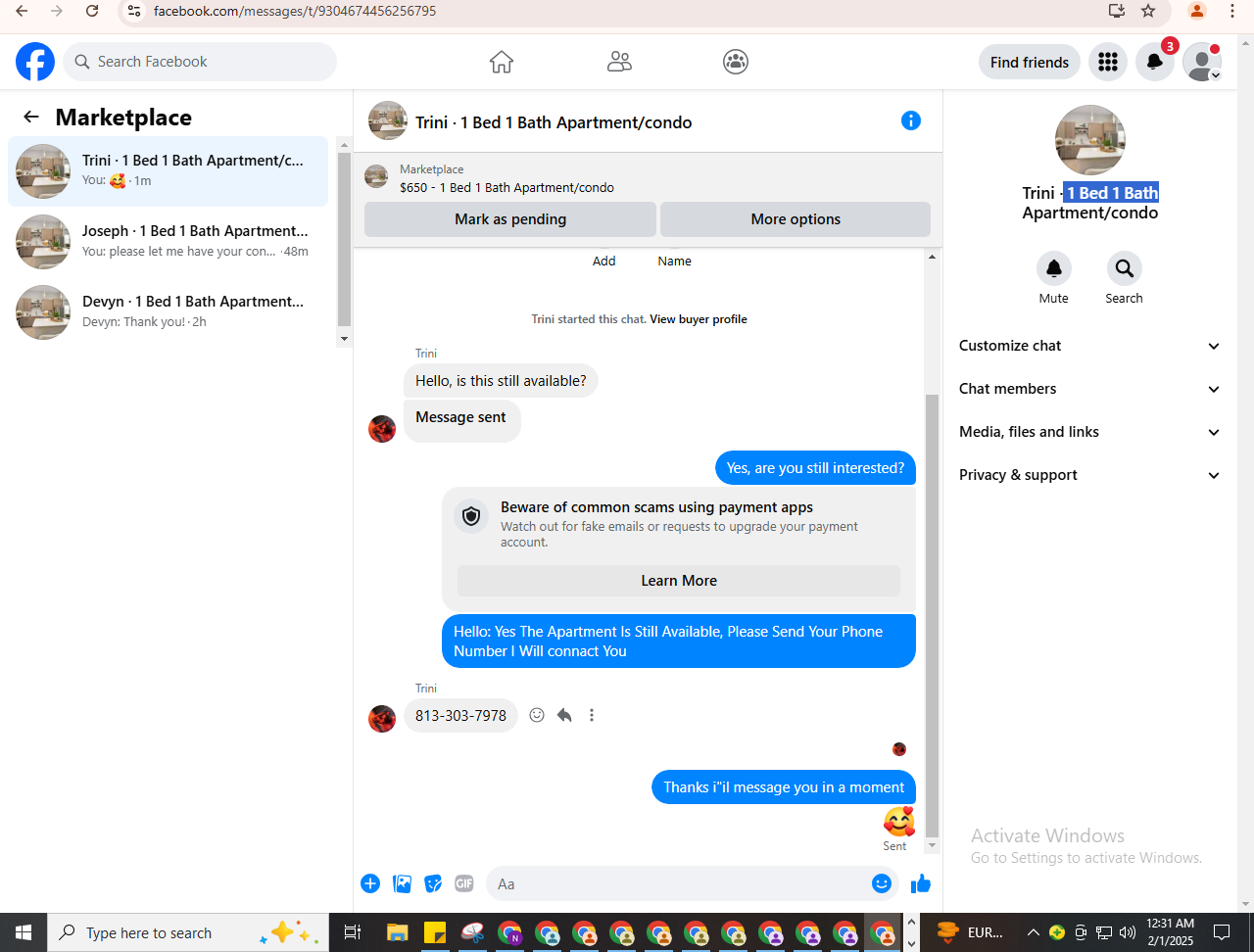This screenshot has width=1254, height=952.
Task: Click the conversation list scrollbar
Action: coord(344,240)
